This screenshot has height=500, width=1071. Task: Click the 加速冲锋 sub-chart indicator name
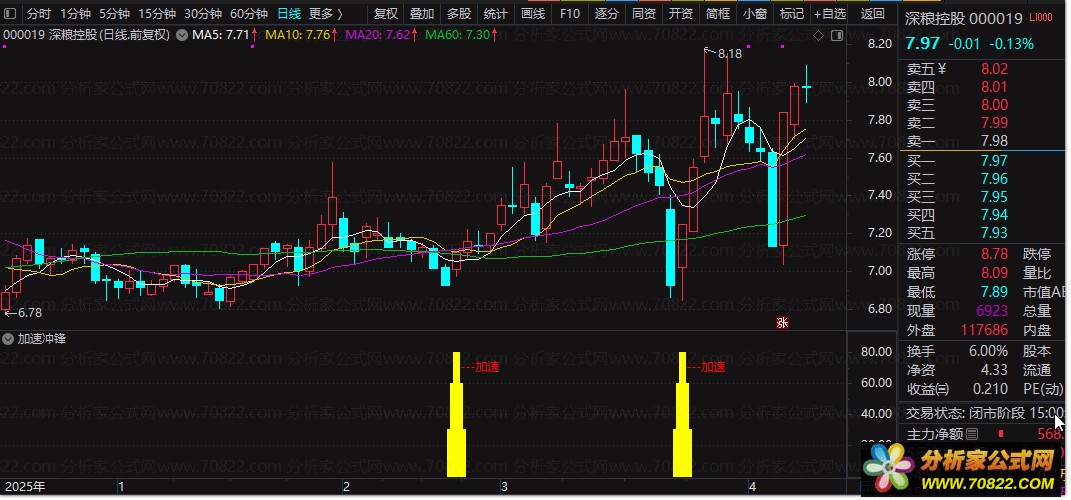(42, 339)
